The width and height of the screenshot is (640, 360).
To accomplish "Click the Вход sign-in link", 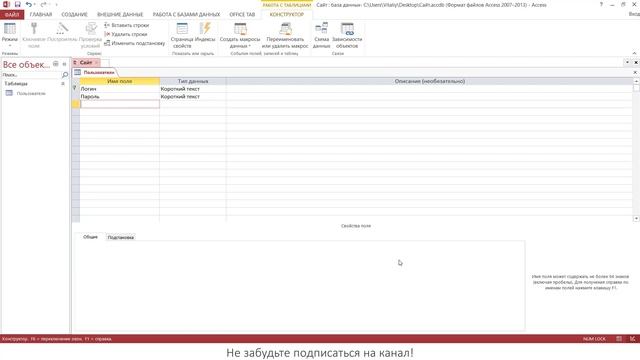I will (634, 14).
